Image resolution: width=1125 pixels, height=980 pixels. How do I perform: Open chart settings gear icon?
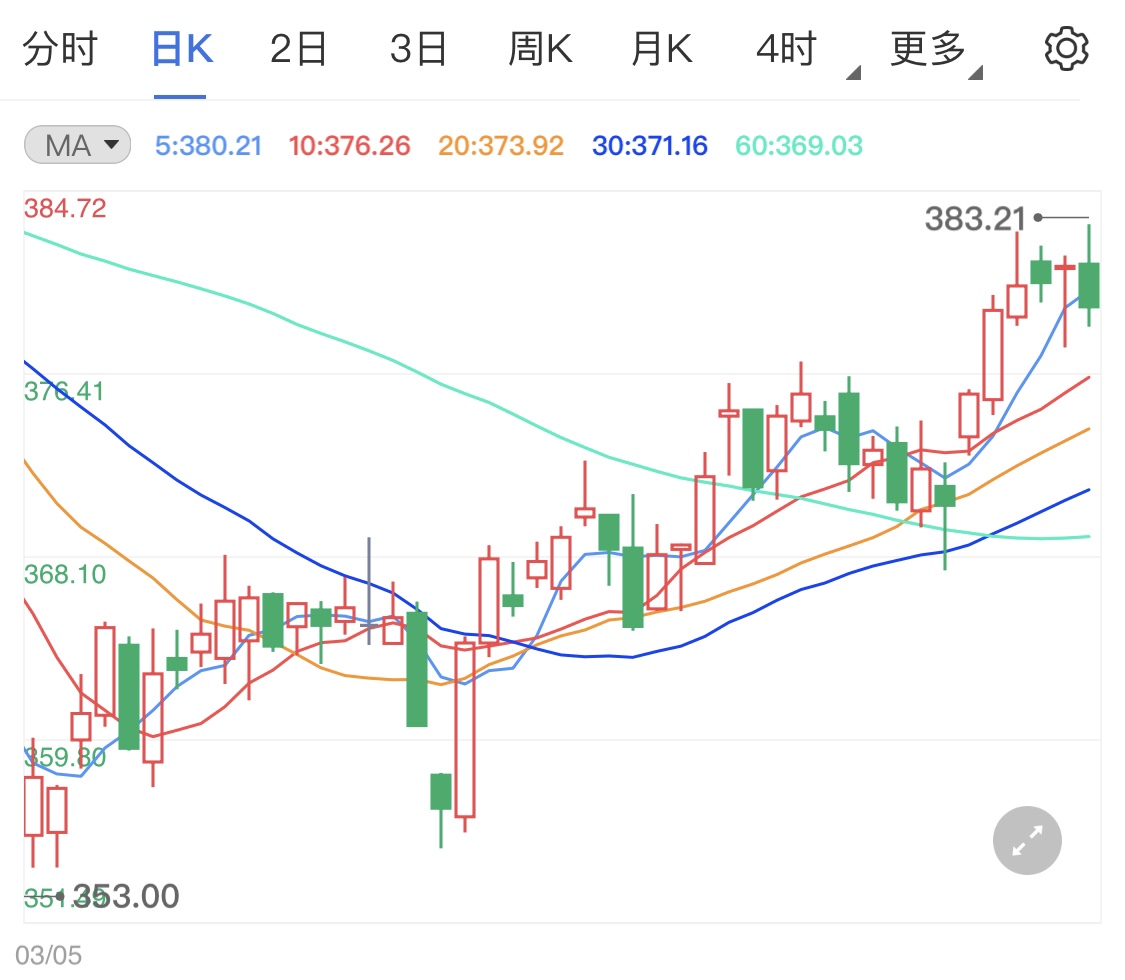coord(1065,49)
